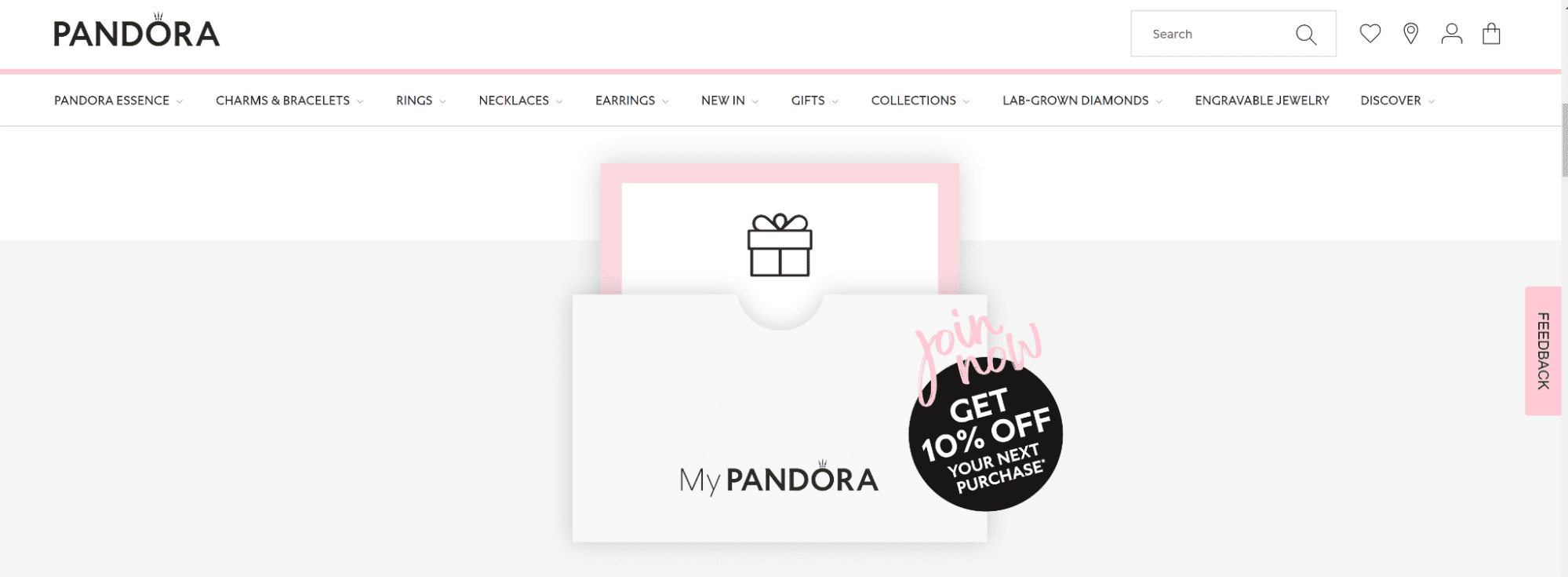Viewport: 1568px width, 577px height.
Task: Expand the Charms & Bracelets dropdown
Action: pyautogui.click(x=289, y=100)
